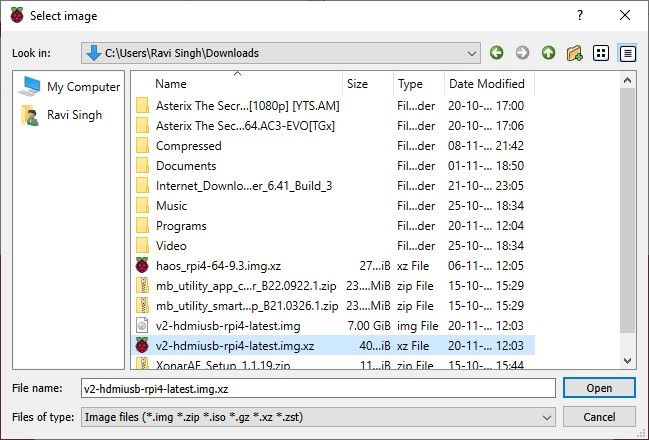Select the Compressed folder name
This screenshot has height=440, width=649.
(x=188, y=146)
